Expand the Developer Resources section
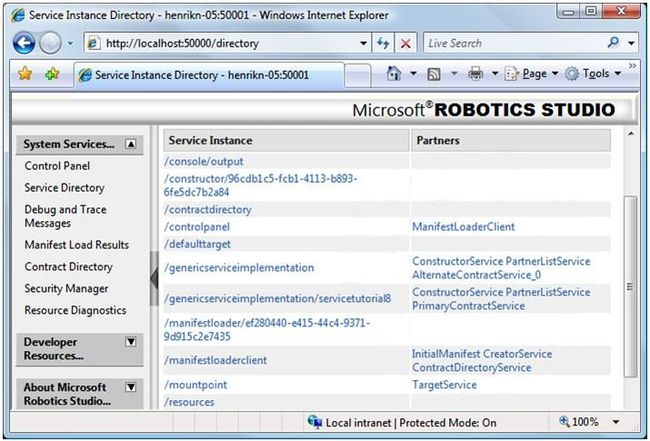This screenshot has width=650, height=441. pyautogui.click(x=131, y=342)
